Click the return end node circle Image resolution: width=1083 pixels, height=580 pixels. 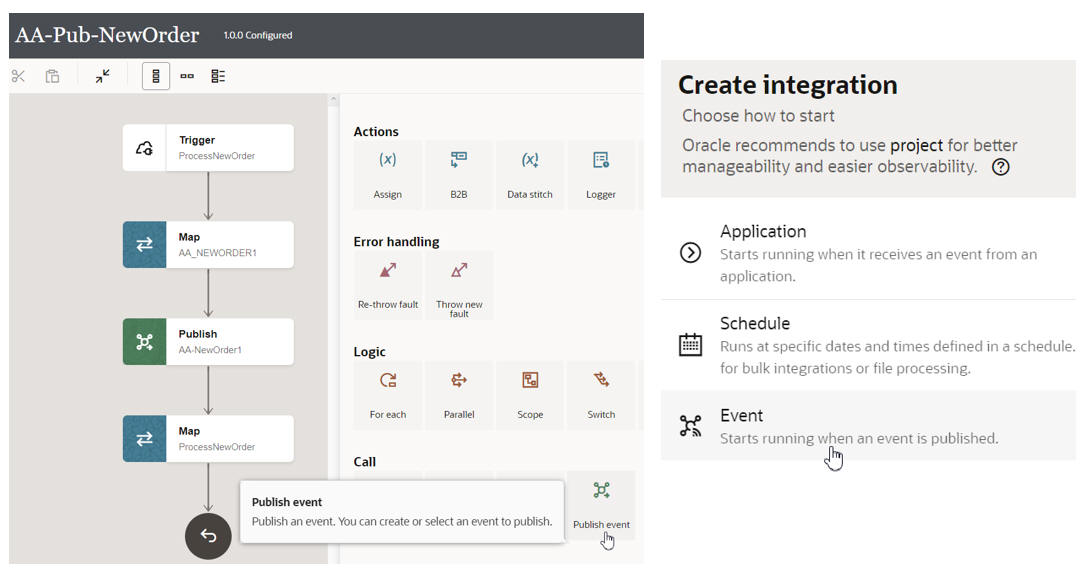[208, 536]
